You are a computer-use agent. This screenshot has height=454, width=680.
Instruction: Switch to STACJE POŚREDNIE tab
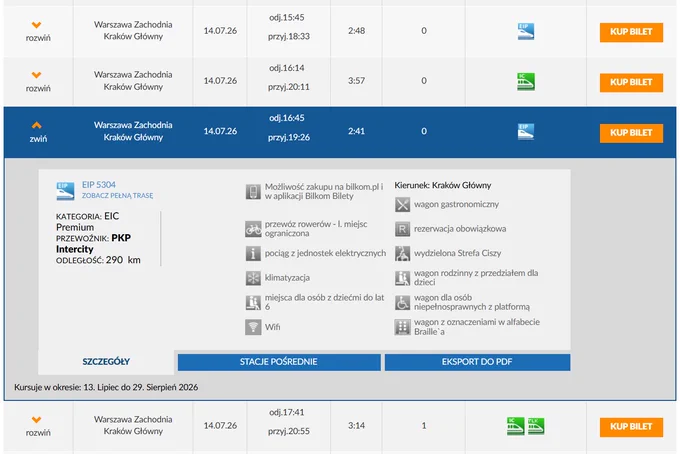coord(279,362)
